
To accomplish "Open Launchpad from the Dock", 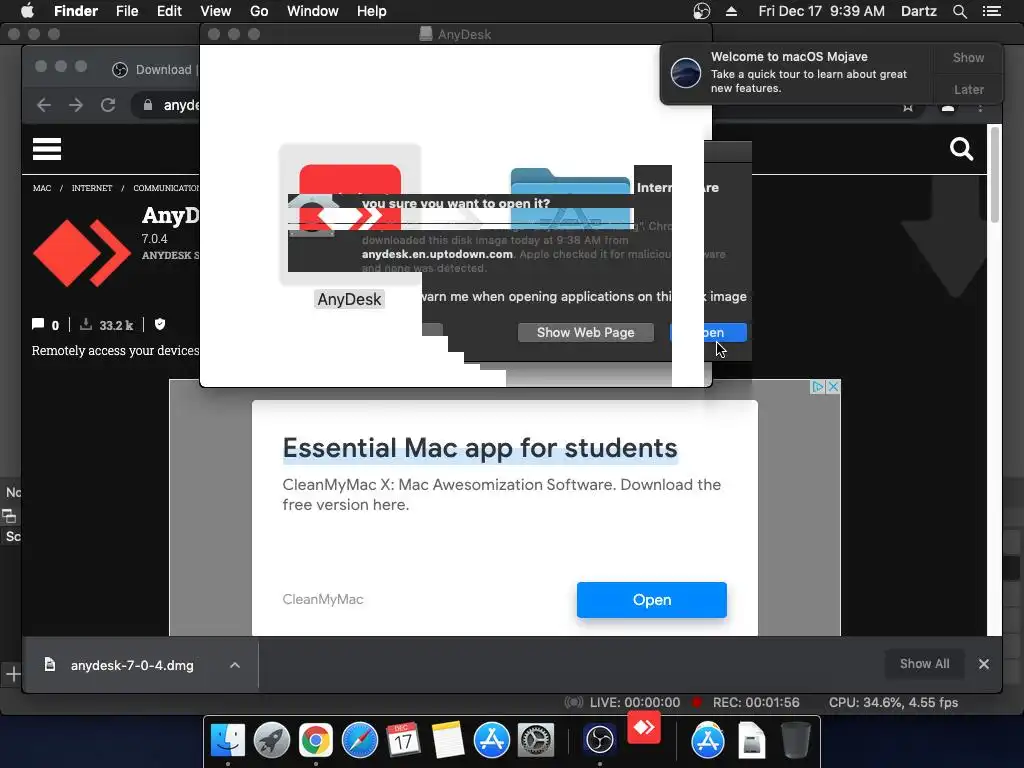I will click(272, 741).
